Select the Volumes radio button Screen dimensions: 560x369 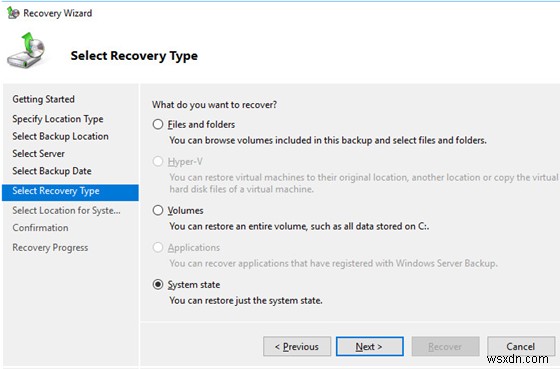pyautogui.click(x=158, y=210)
